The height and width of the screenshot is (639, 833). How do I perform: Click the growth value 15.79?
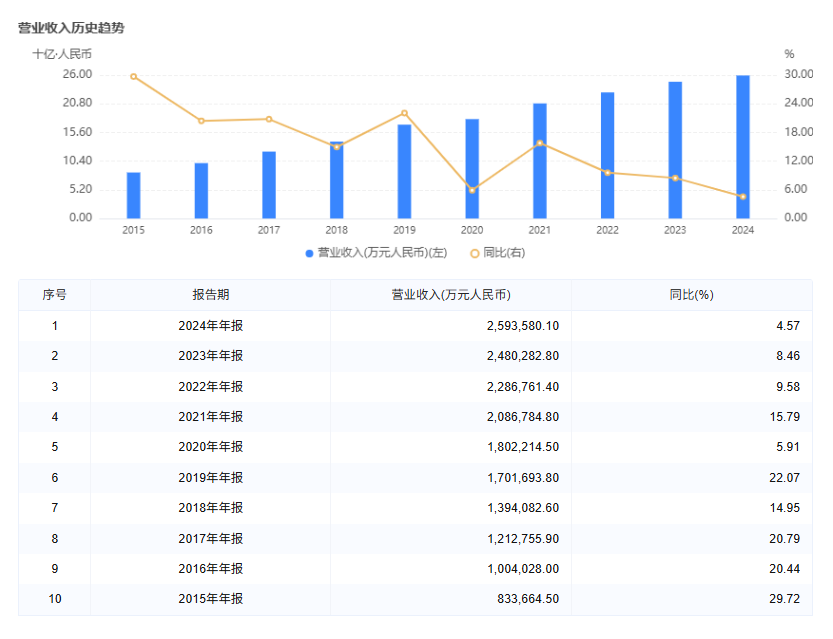tap(785, 417)
